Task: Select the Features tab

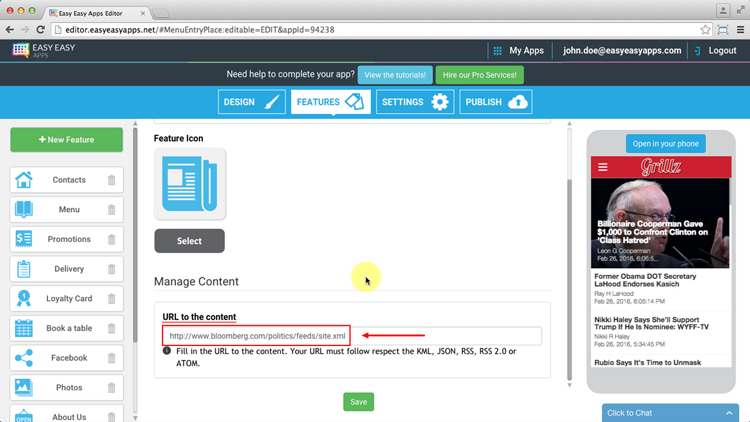Action: [x=331, y=102]
